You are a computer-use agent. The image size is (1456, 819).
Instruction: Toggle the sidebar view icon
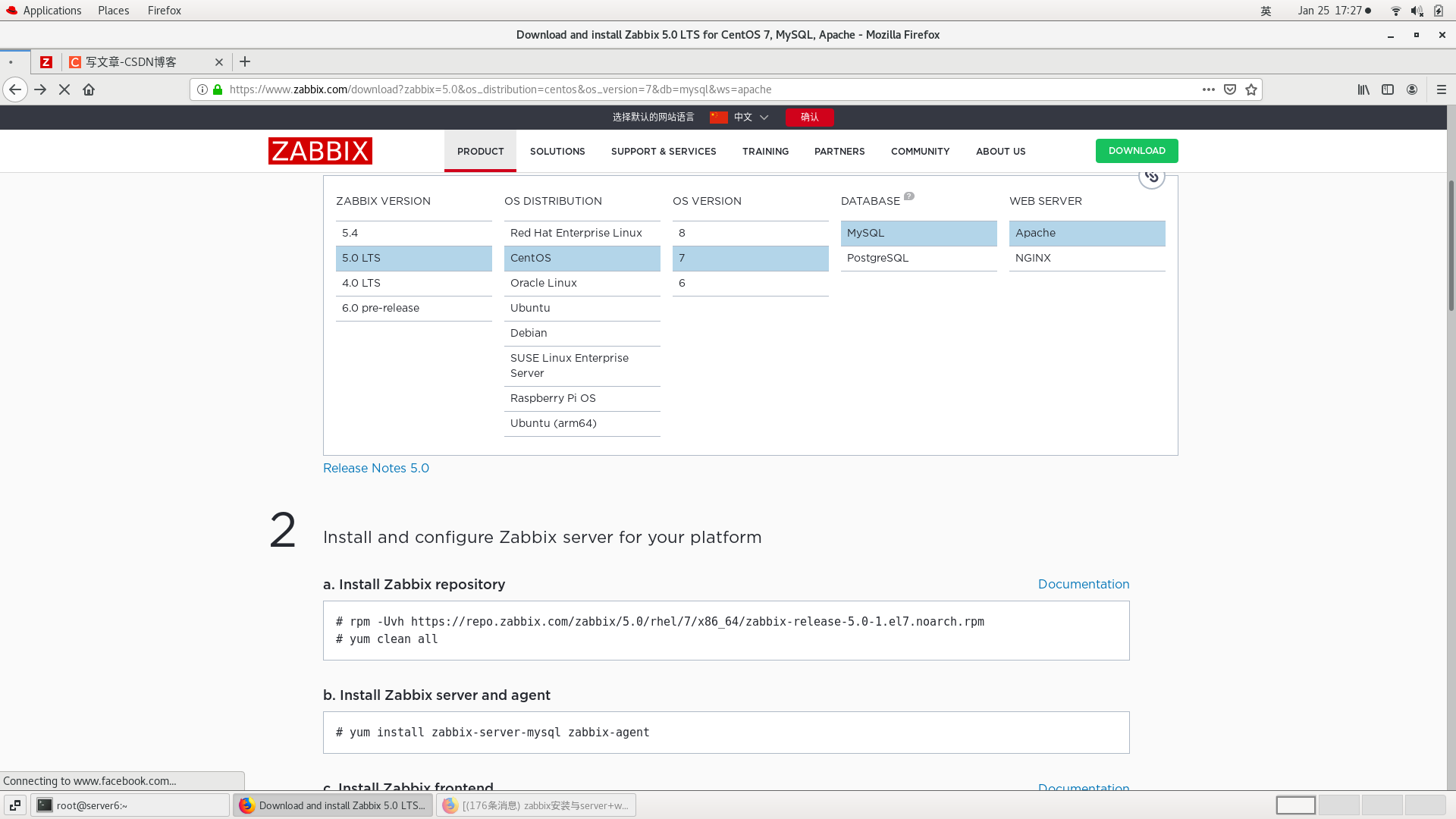click(1388, 89)
